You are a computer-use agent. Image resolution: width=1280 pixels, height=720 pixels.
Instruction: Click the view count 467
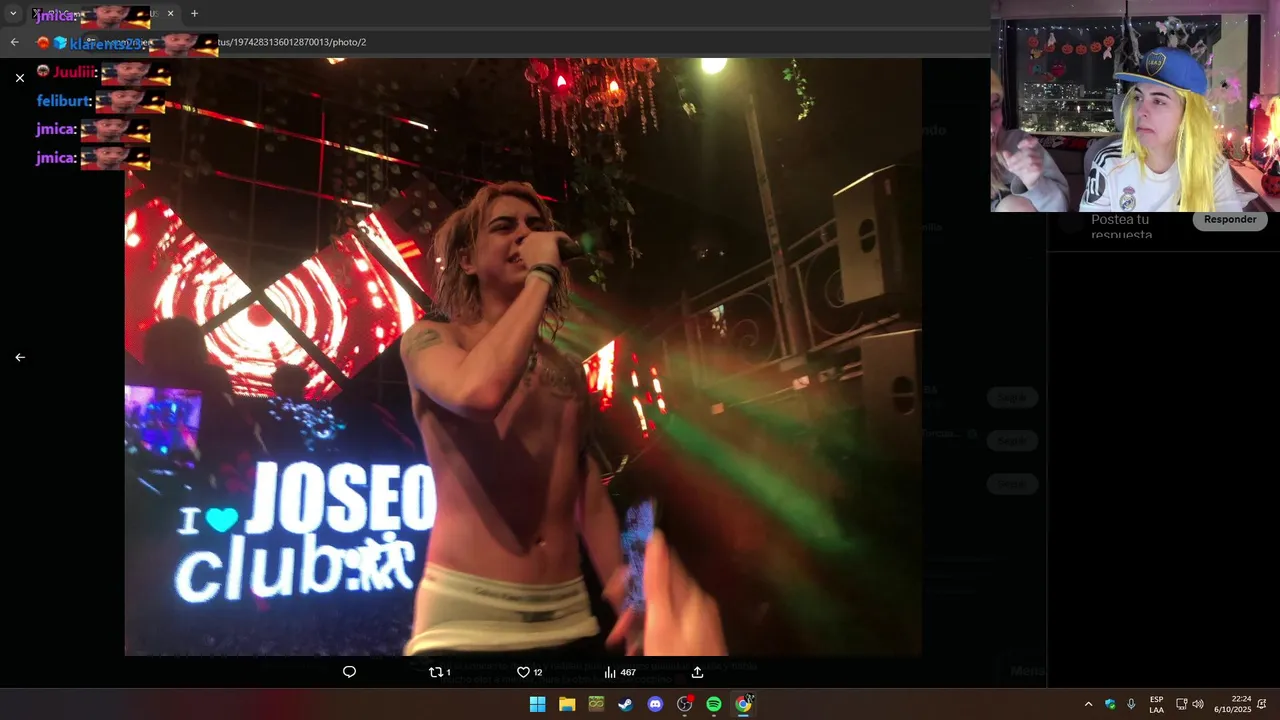[x=628, y=673]
